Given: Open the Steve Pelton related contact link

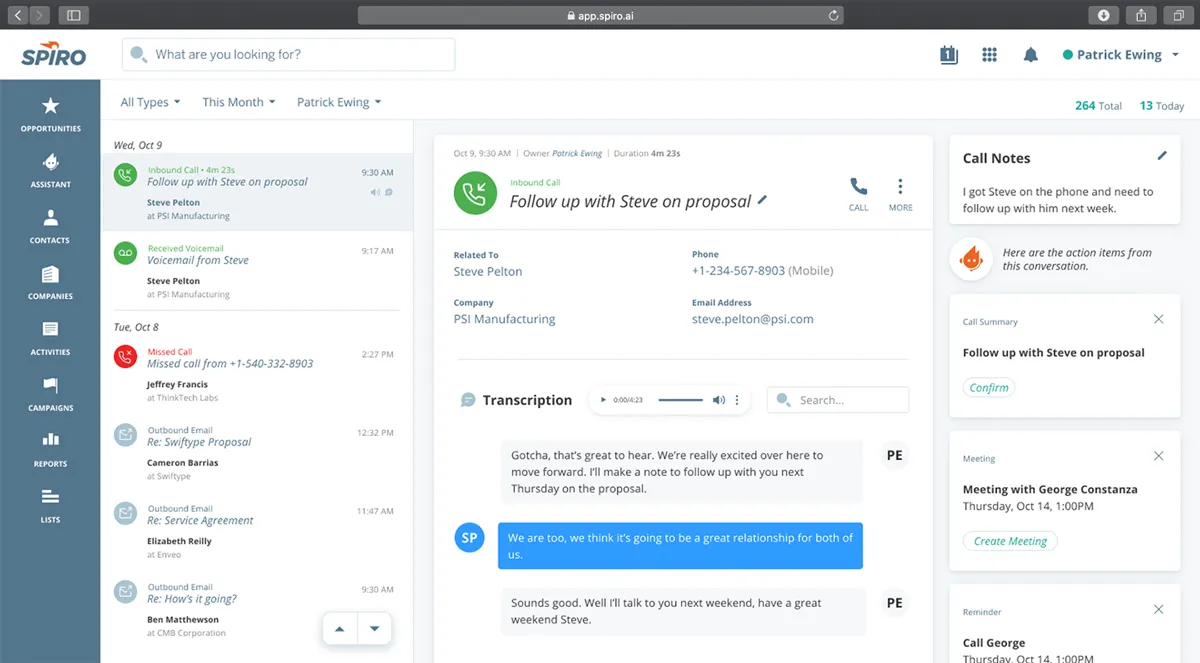Looking at the screenshot, I should coord(488,271).
